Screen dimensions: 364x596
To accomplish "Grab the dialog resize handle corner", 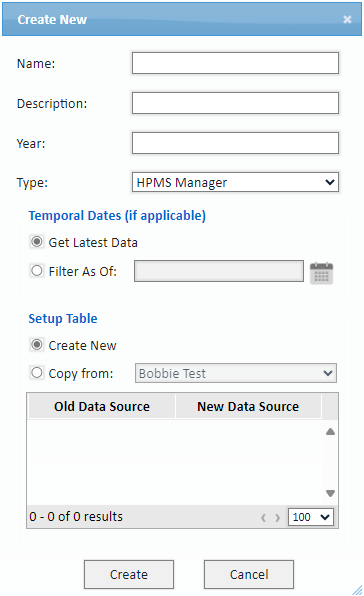I will click(357, 590).
